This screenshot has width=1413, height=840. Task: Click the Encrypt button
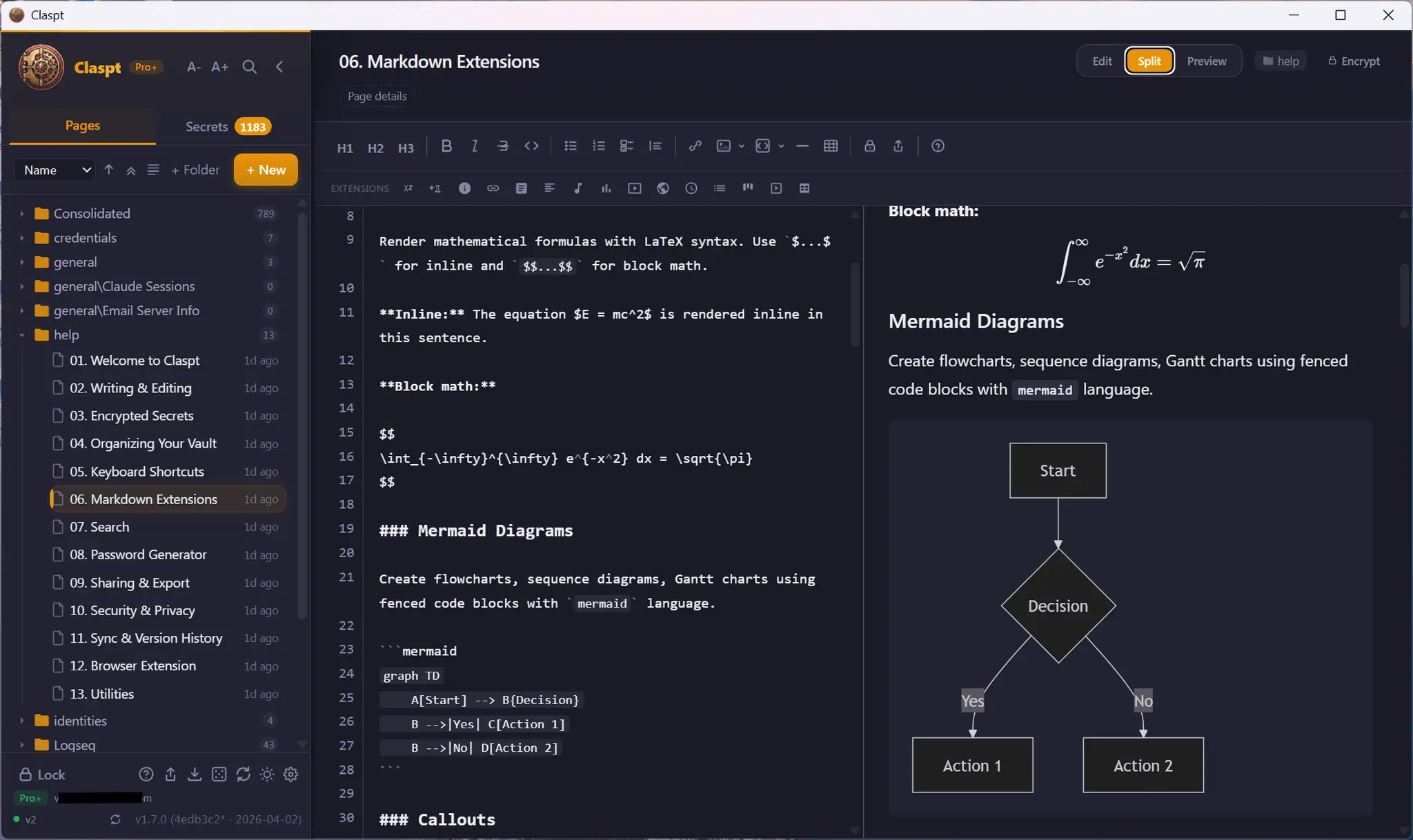1354,61
